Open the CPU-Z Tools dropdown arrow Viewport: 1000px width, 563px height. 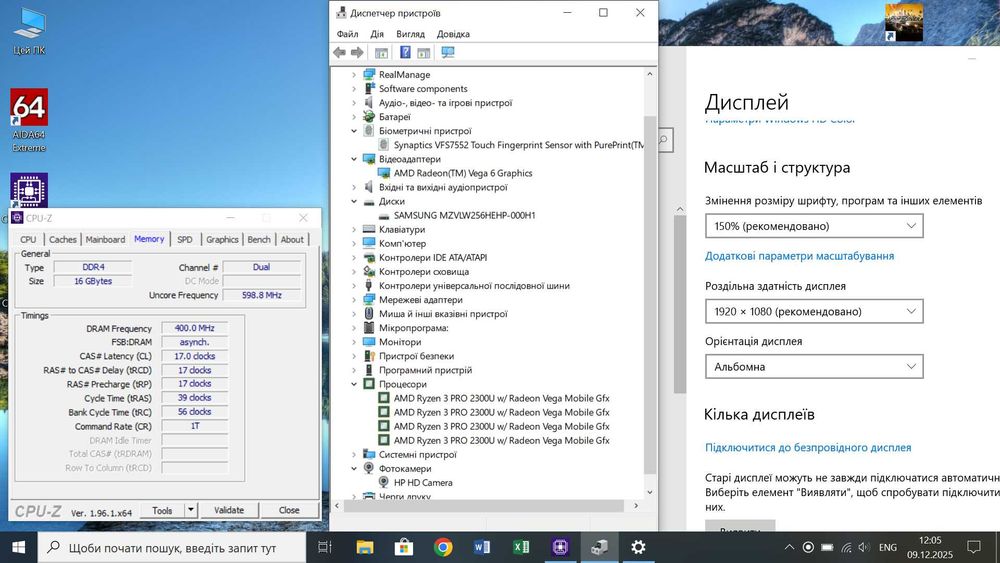(x=191, y=510)
